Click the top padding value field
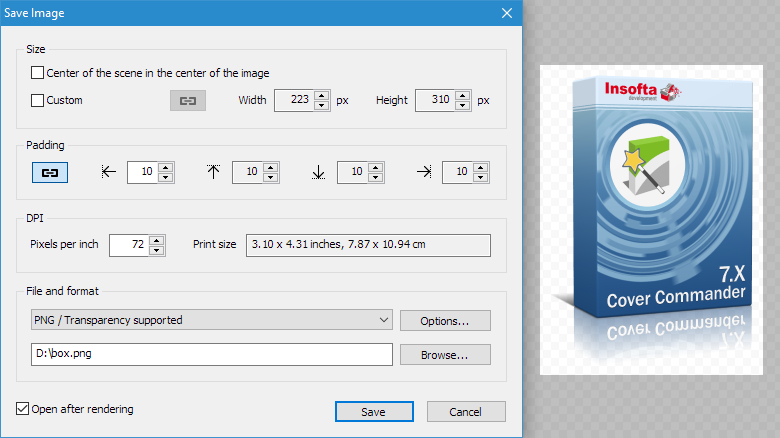Screen dimensions: 780x438 (248, 173)
